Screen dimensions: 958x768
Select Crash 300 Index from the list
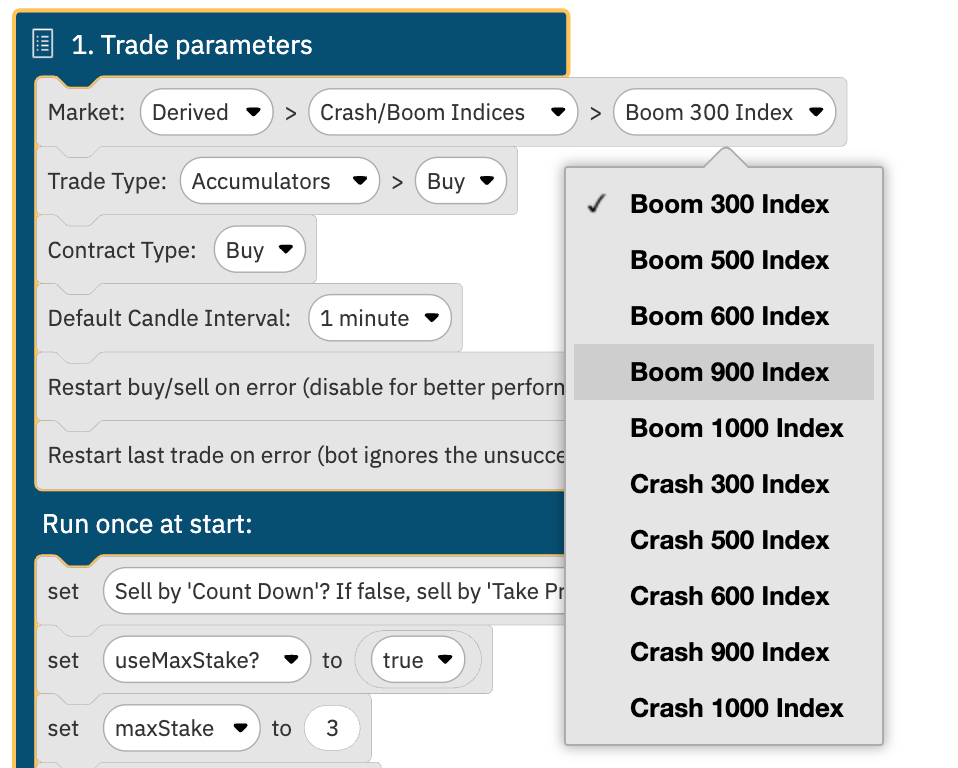(x=724, y=484)
